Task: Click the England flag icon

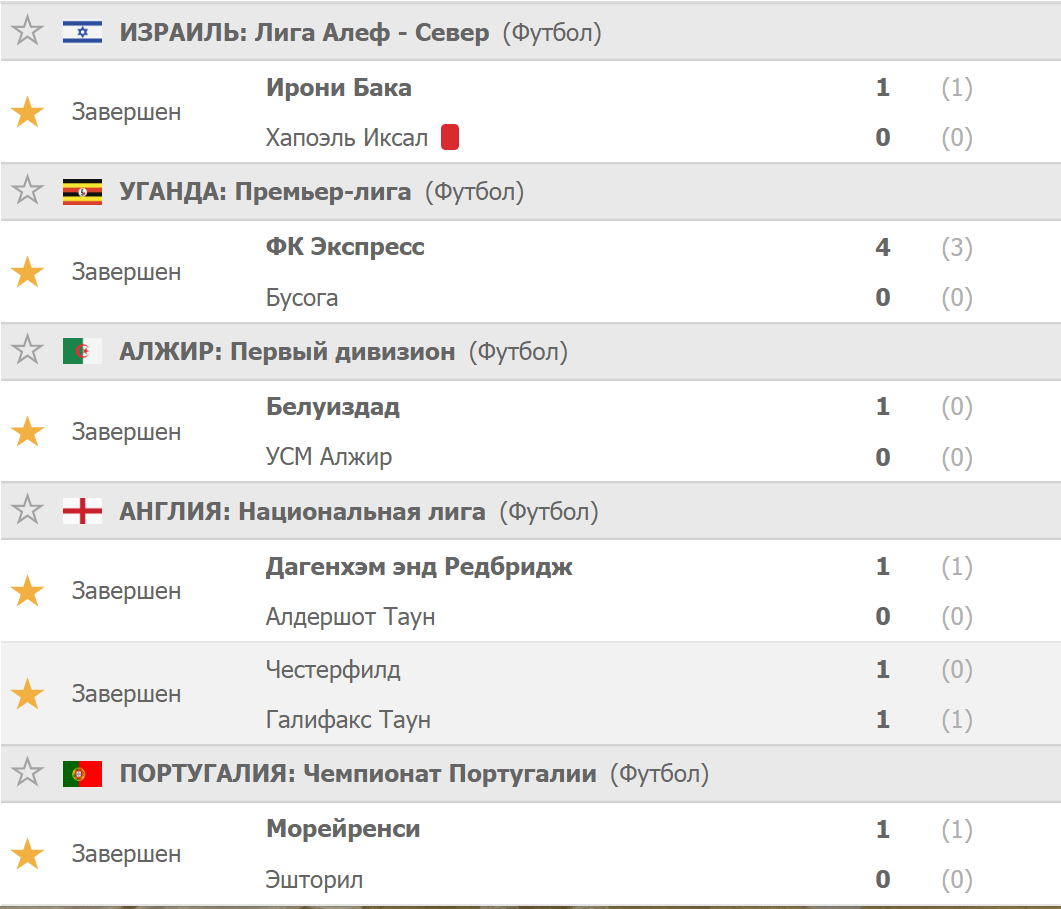Action: 82,512
